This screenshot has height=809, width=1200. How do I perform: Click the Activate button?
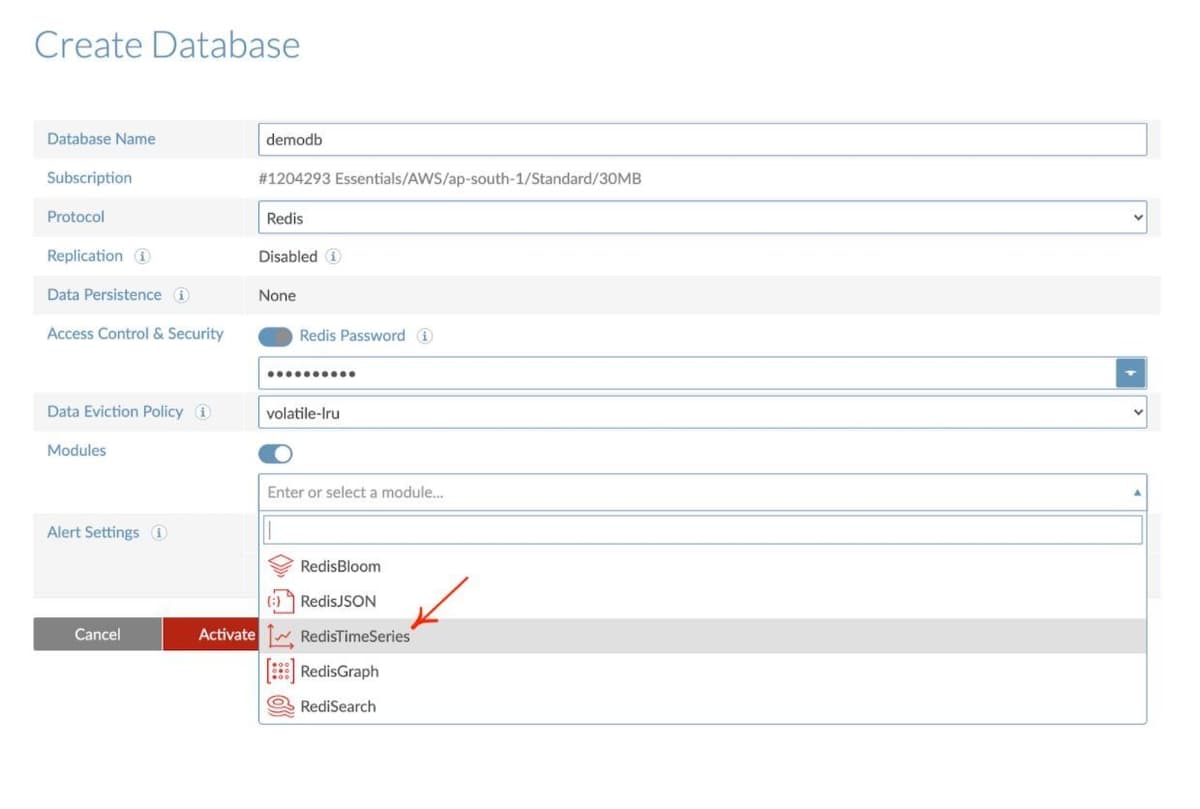225,634
